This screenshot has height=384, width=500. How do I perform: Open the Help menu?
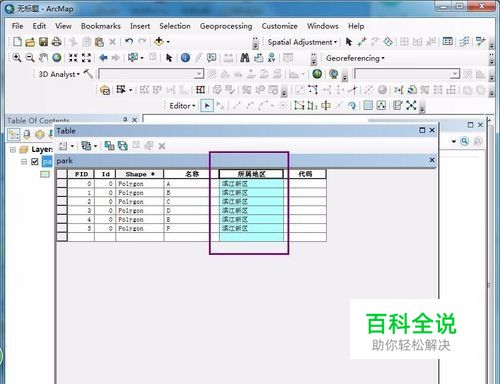point(356,26)
